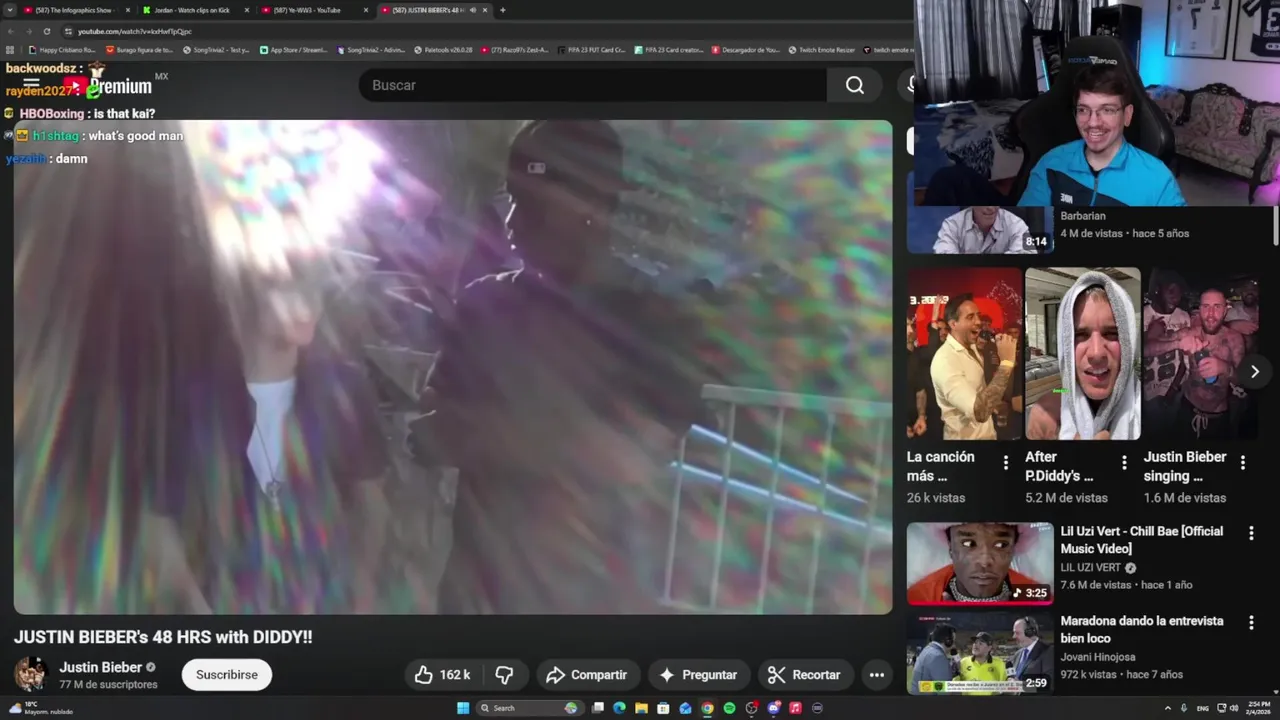This screenshot has width=1280, height=720.
Task: Click the Buscar search field
Action: coord(594,85)
